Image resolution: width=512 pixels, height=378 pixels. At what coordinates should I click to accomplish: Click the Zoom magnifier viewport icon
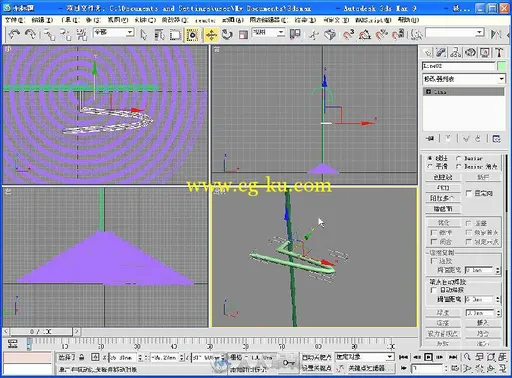click(x=467, y=357)
